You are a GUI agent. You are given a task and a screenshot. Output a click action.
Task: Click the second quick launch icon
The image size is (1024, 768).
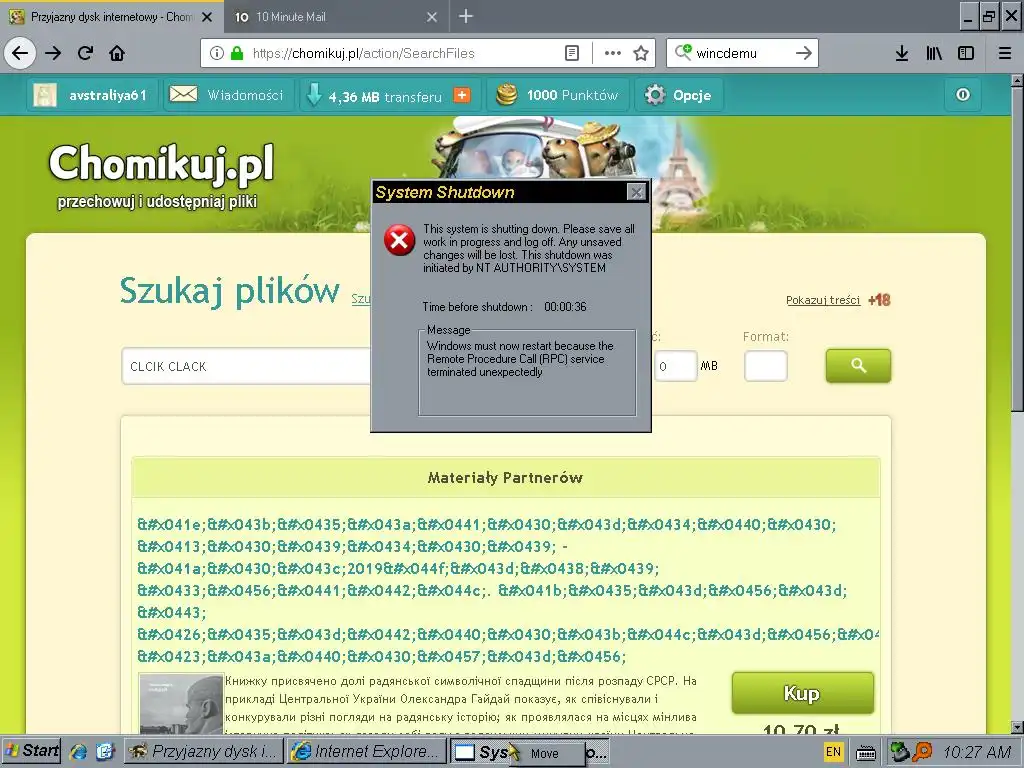pyautogui.click(x=104, y=752)
